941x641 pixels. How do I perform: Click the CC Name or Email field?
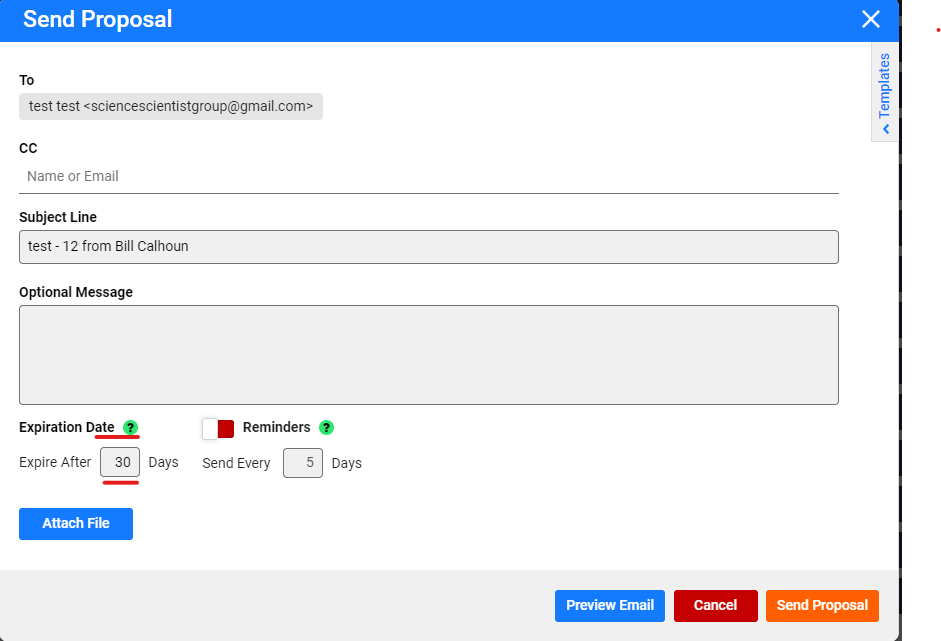click(x=428, y=176)
